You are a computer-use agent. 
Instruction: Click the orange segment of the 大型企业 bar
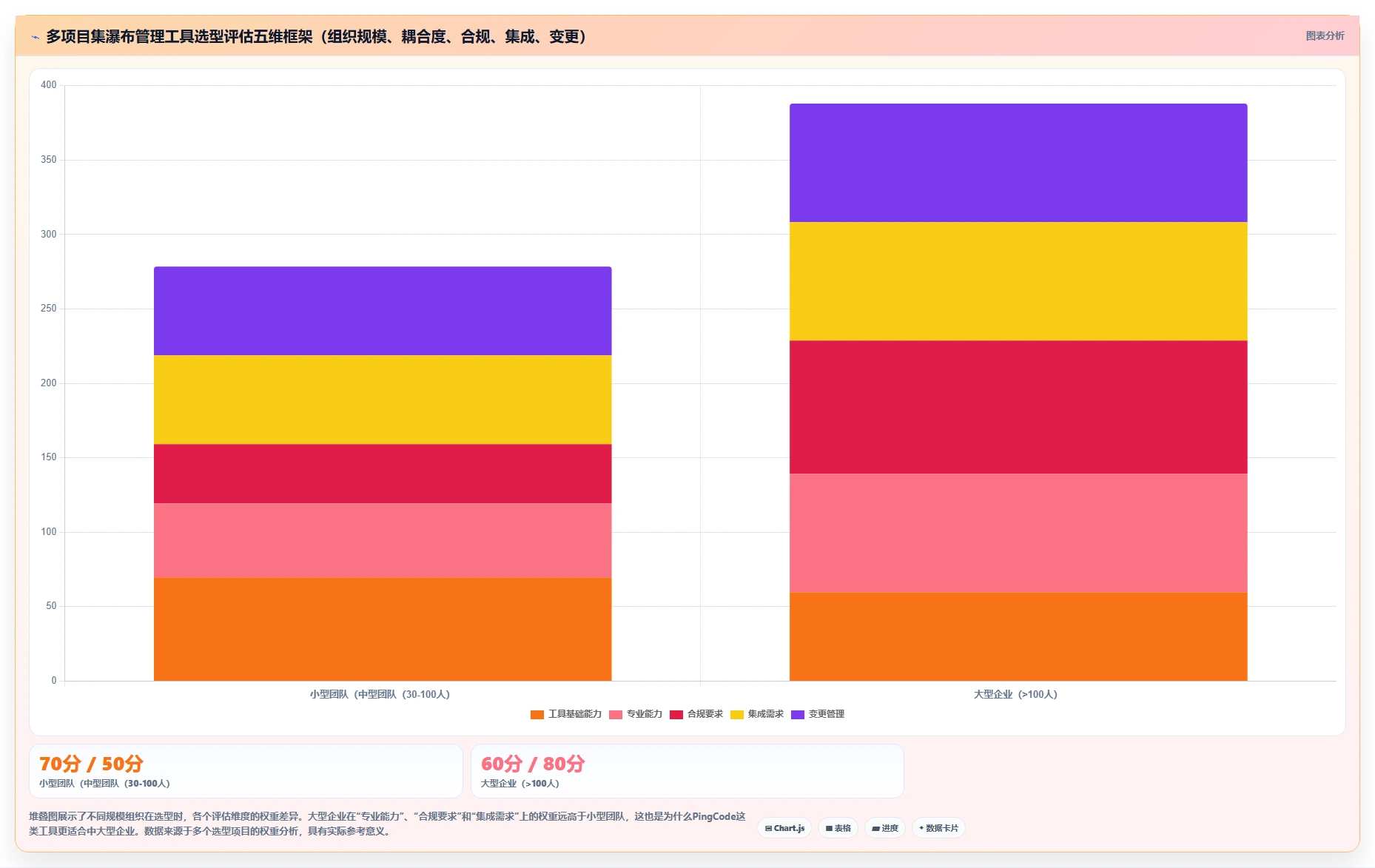(x=1018, y=636)
